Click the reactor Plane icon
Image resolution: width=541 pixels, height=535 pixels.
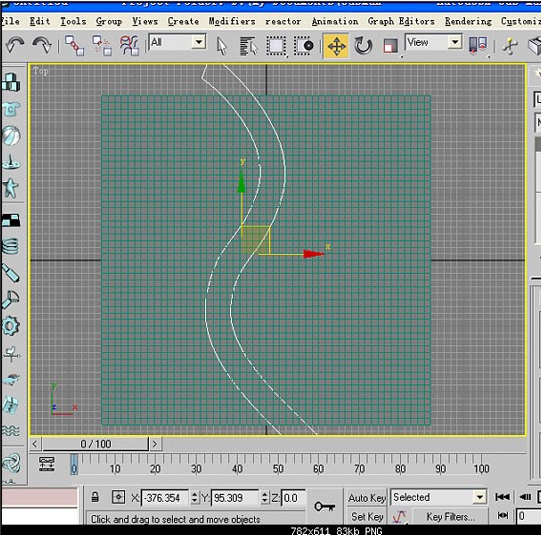tap(11, 220)
